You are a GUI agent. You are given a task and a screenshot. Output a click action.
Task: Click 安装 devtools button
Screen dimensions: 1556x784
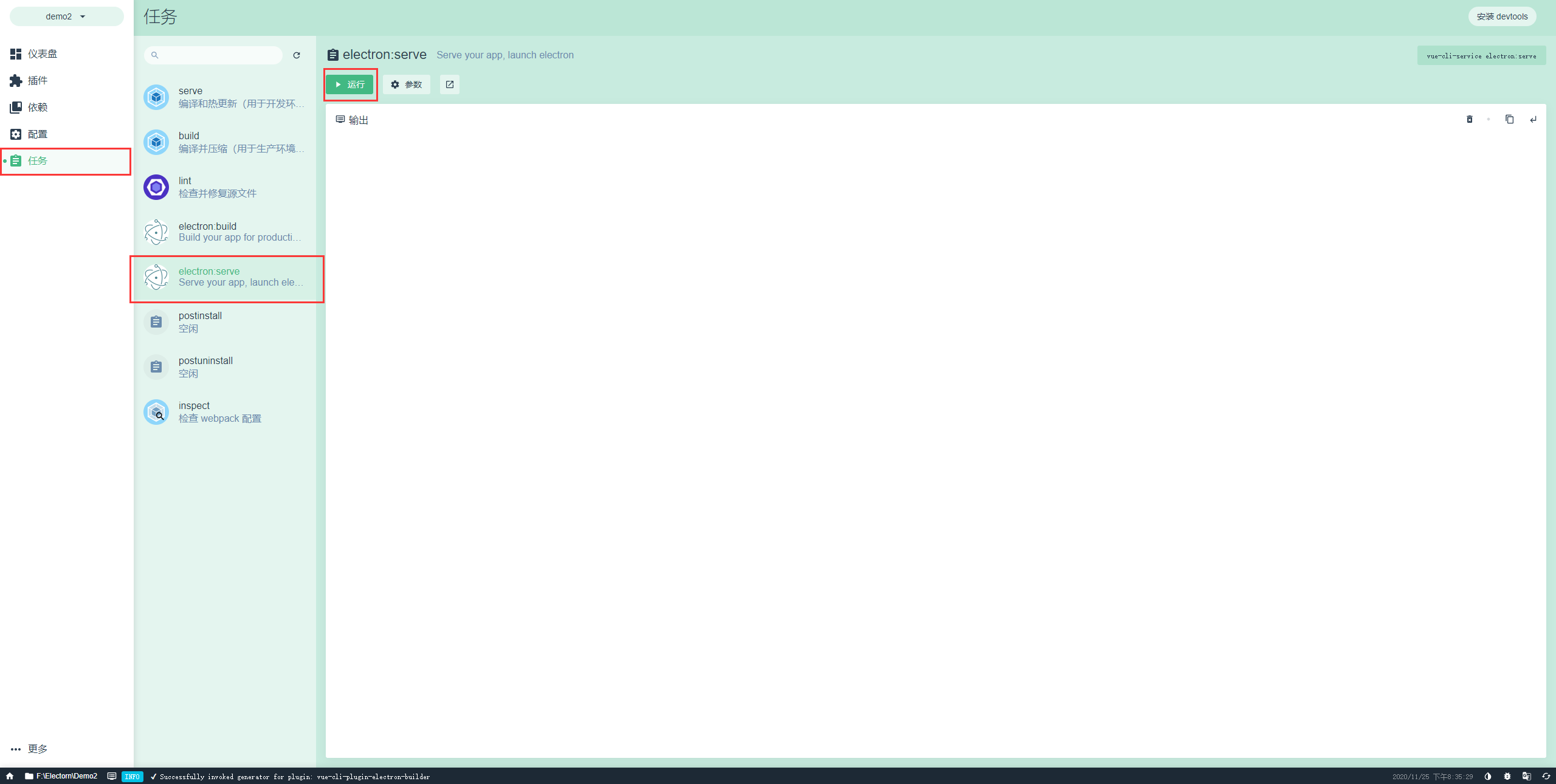[x=1501, y=16]
